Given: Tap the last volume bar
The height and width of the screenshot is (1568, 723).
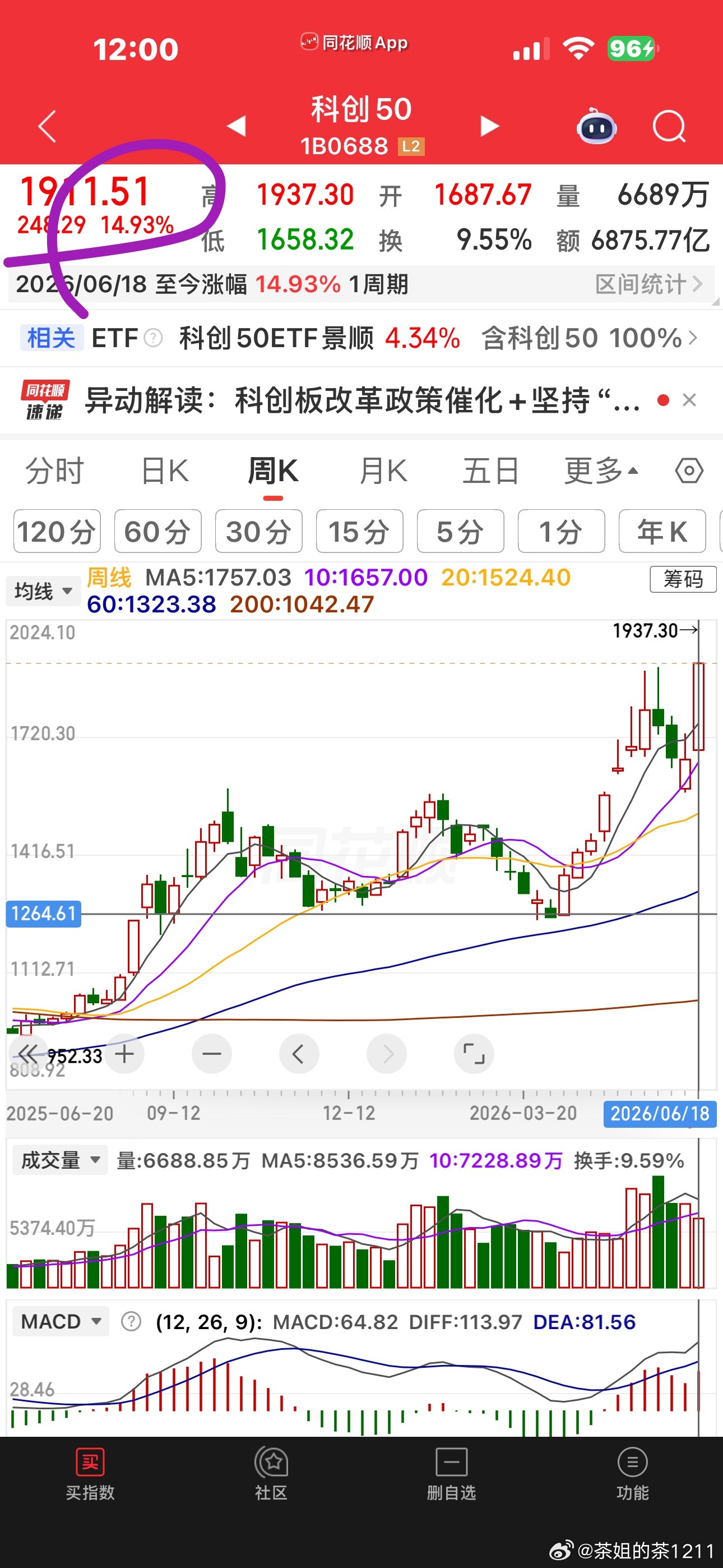Looking at the screenshot, I should [x=698, y=1252].
